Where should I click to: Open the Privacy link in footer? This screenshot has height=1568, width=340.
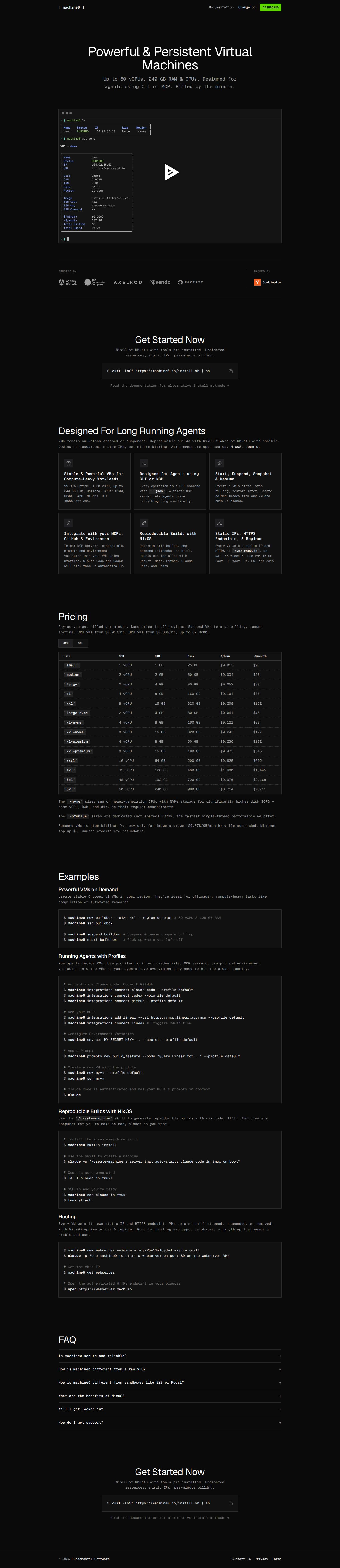[261, 1554]
